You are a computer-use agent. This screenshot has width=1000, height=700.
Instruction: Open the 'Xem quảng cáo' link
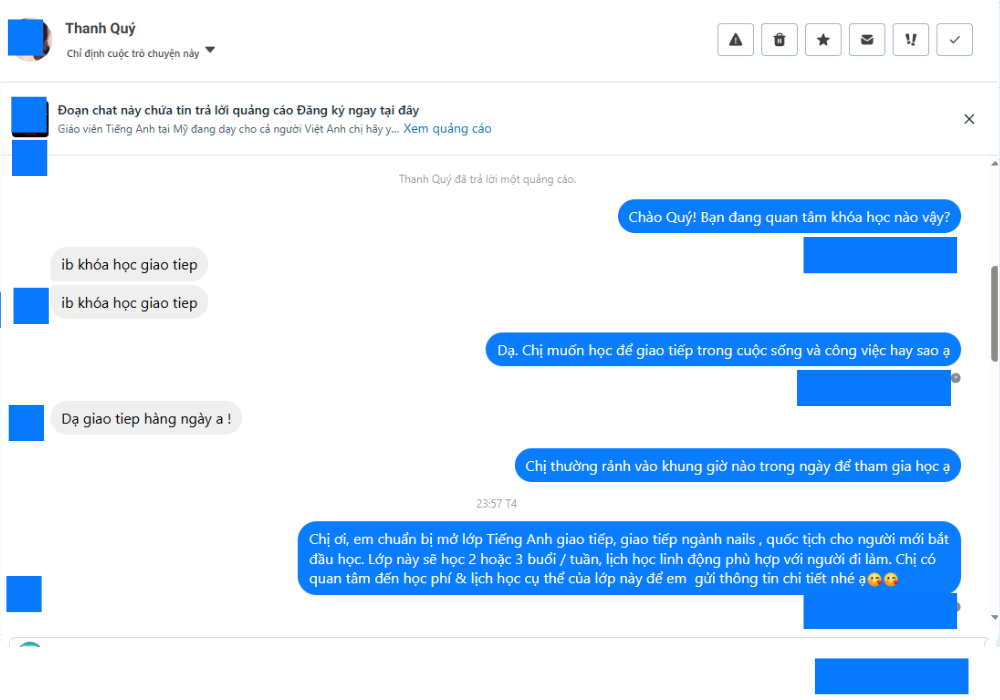[x=447, y=129]
